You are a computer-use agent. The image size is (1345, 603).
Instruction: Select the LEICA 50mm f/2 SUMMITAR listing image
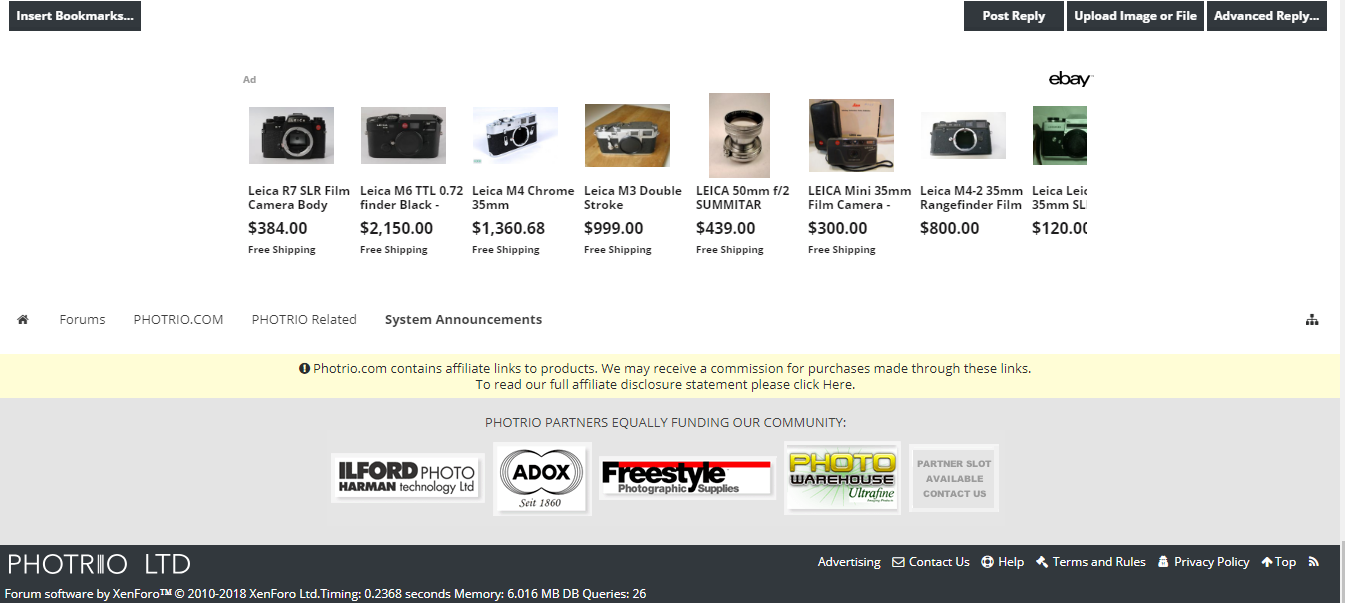[739, 136]
